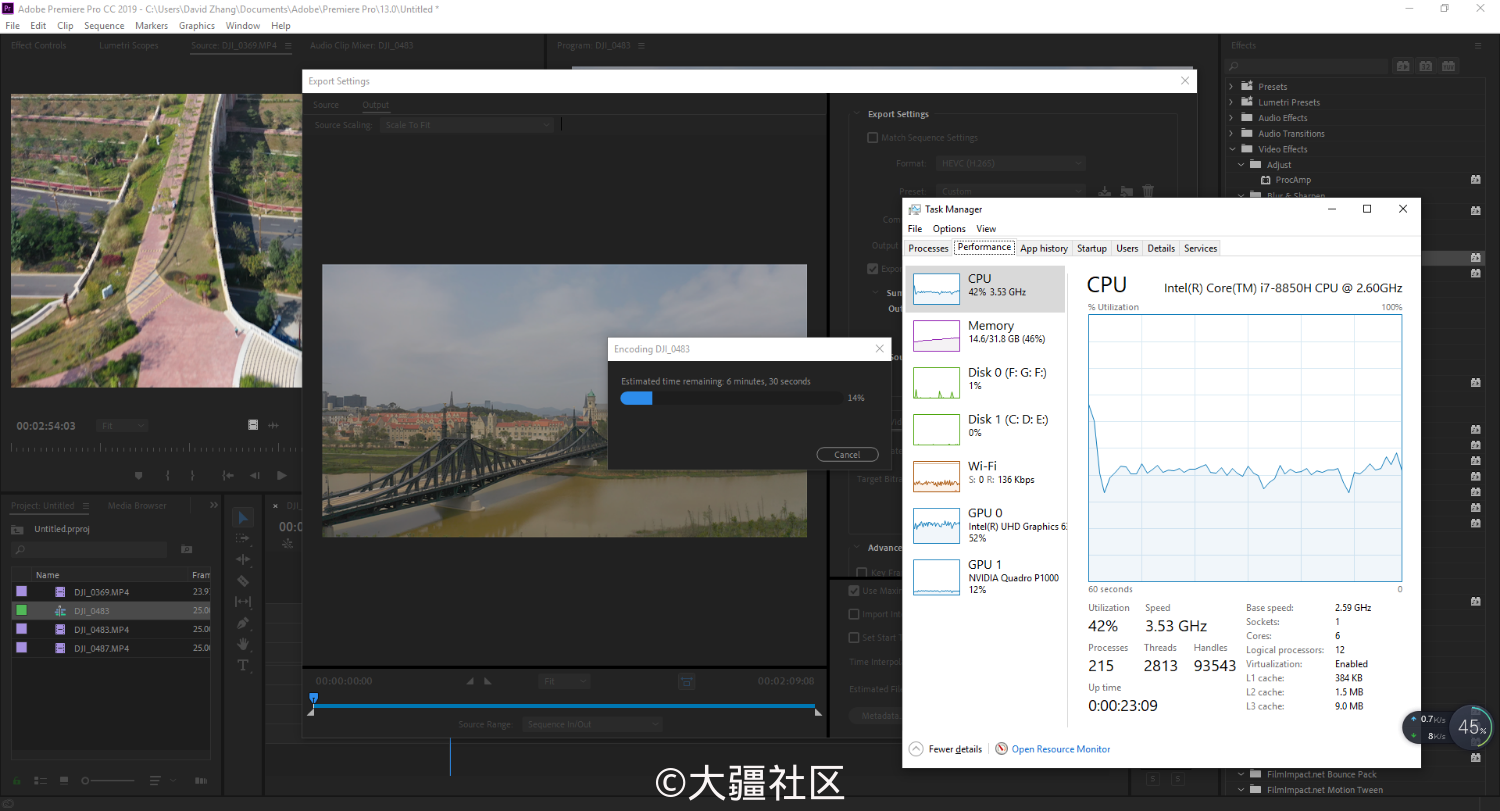
Task: Click blue playhead marker on export timeline
Action: click(313, 698)
